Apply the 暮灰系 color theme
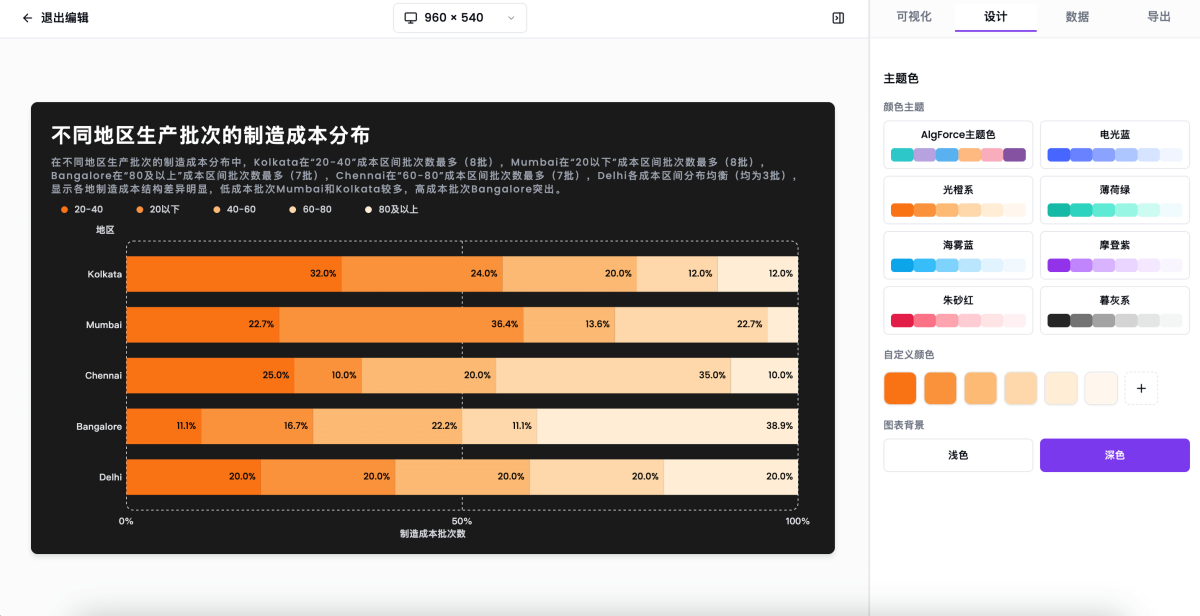This screenshot has width=1200, height=616. click(x=1114, y=310)
